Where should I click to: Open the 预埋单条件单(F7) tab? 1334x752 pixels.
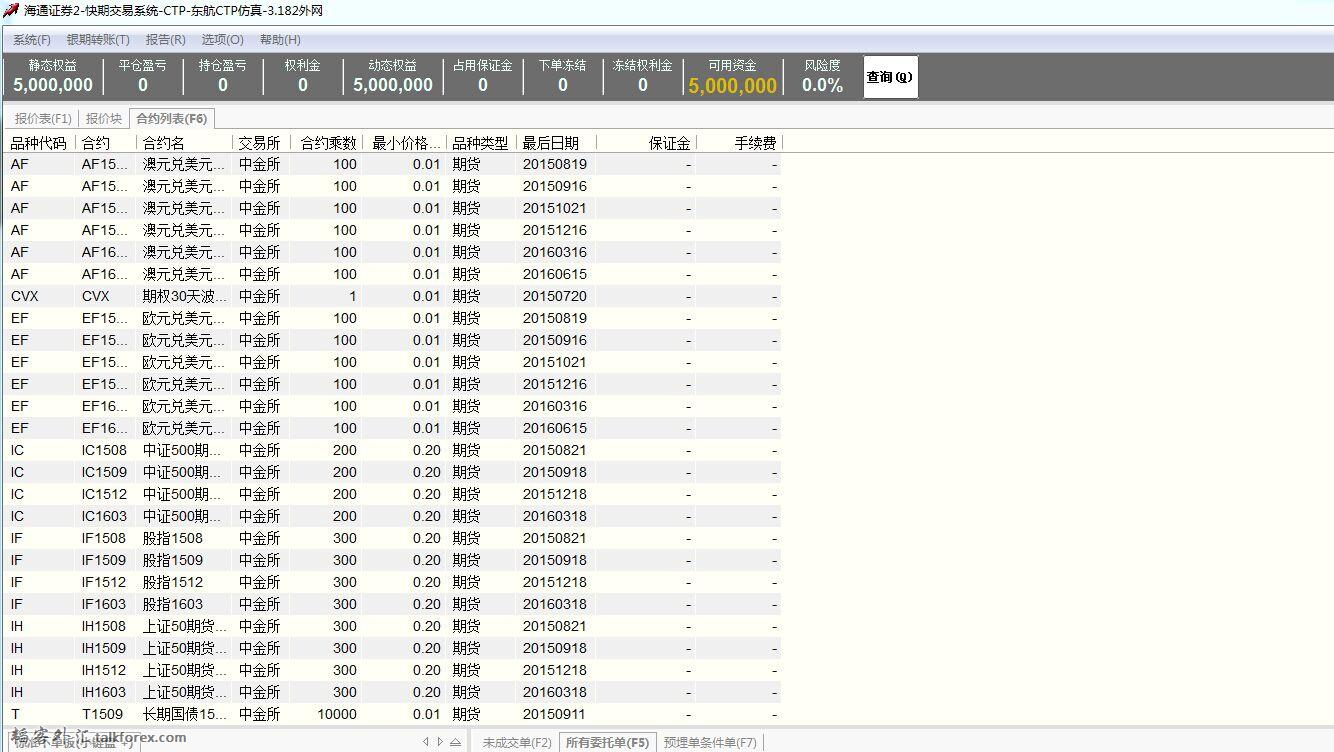710,742
